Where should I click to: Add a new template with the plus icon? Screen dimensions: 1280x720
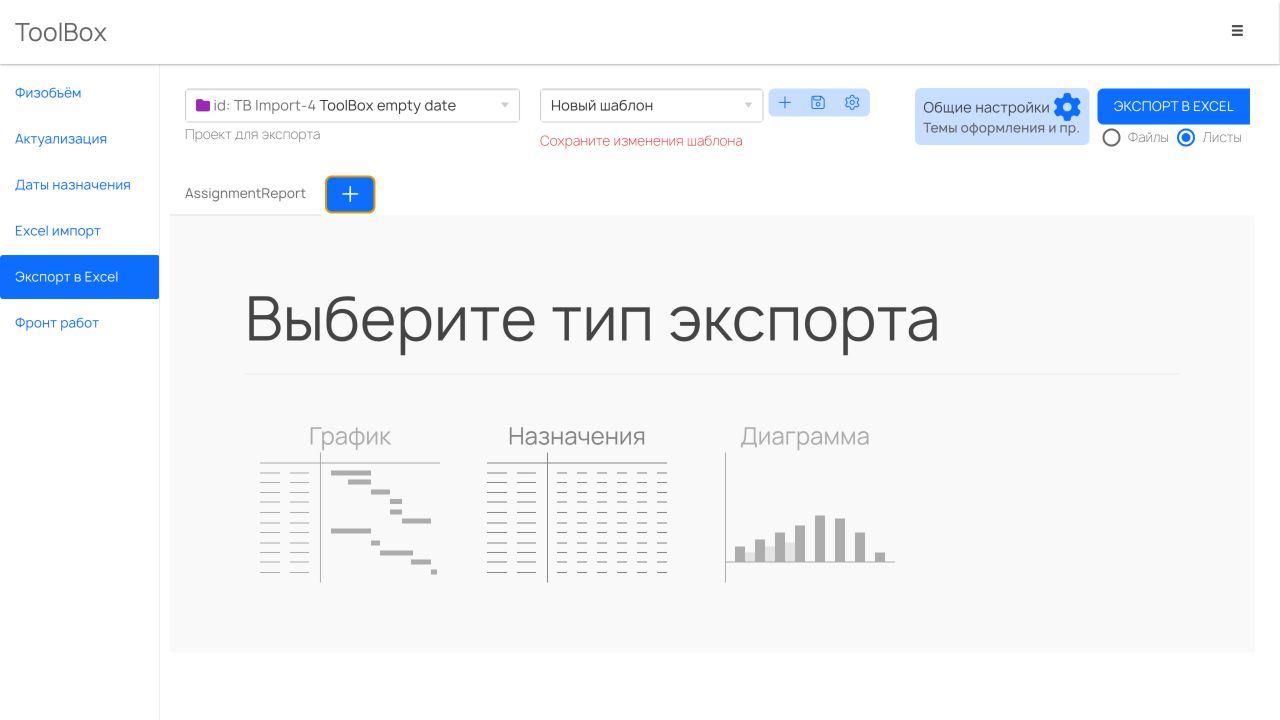coord(785,103)
